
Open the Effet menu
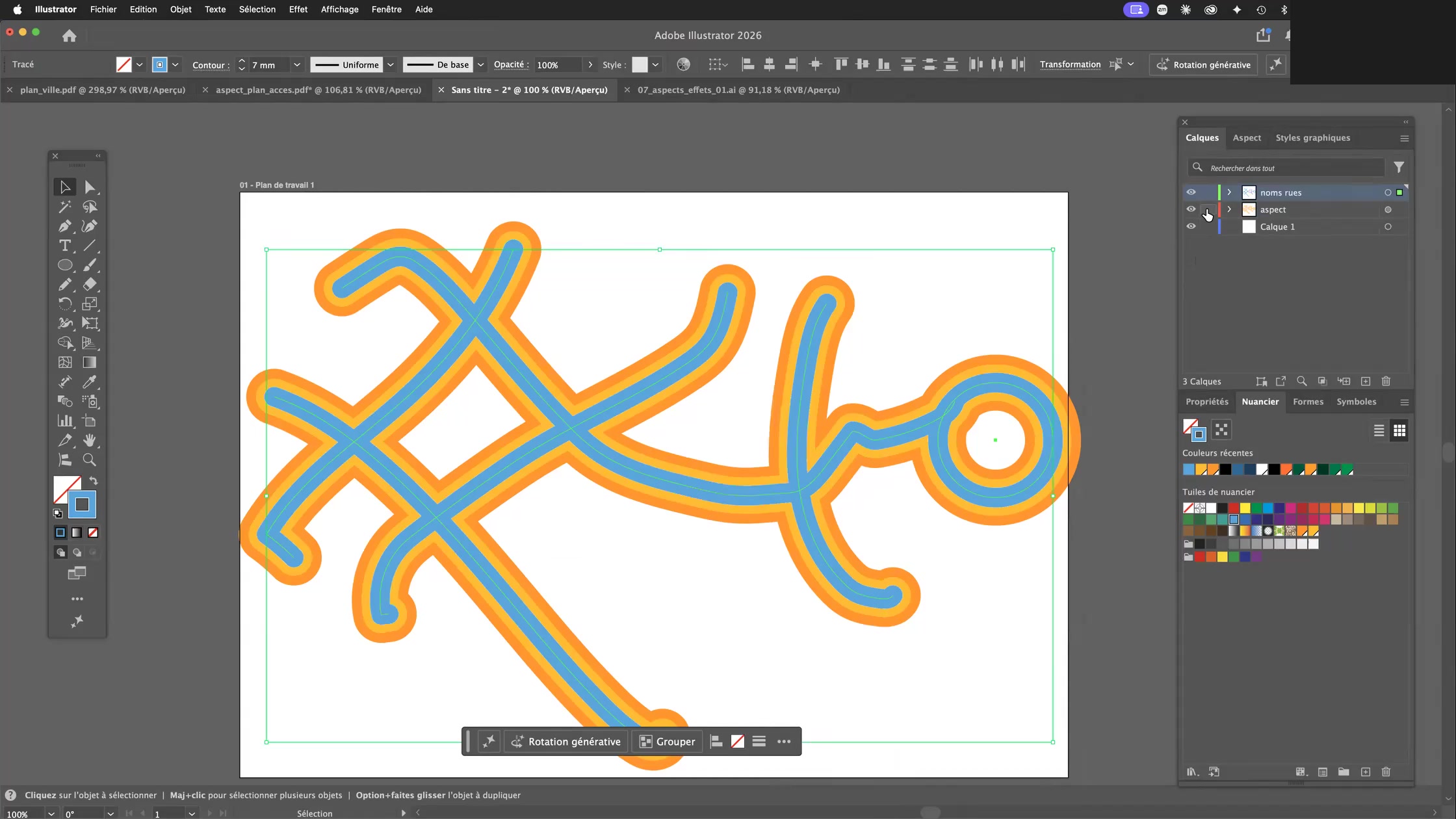click(298, 9)
